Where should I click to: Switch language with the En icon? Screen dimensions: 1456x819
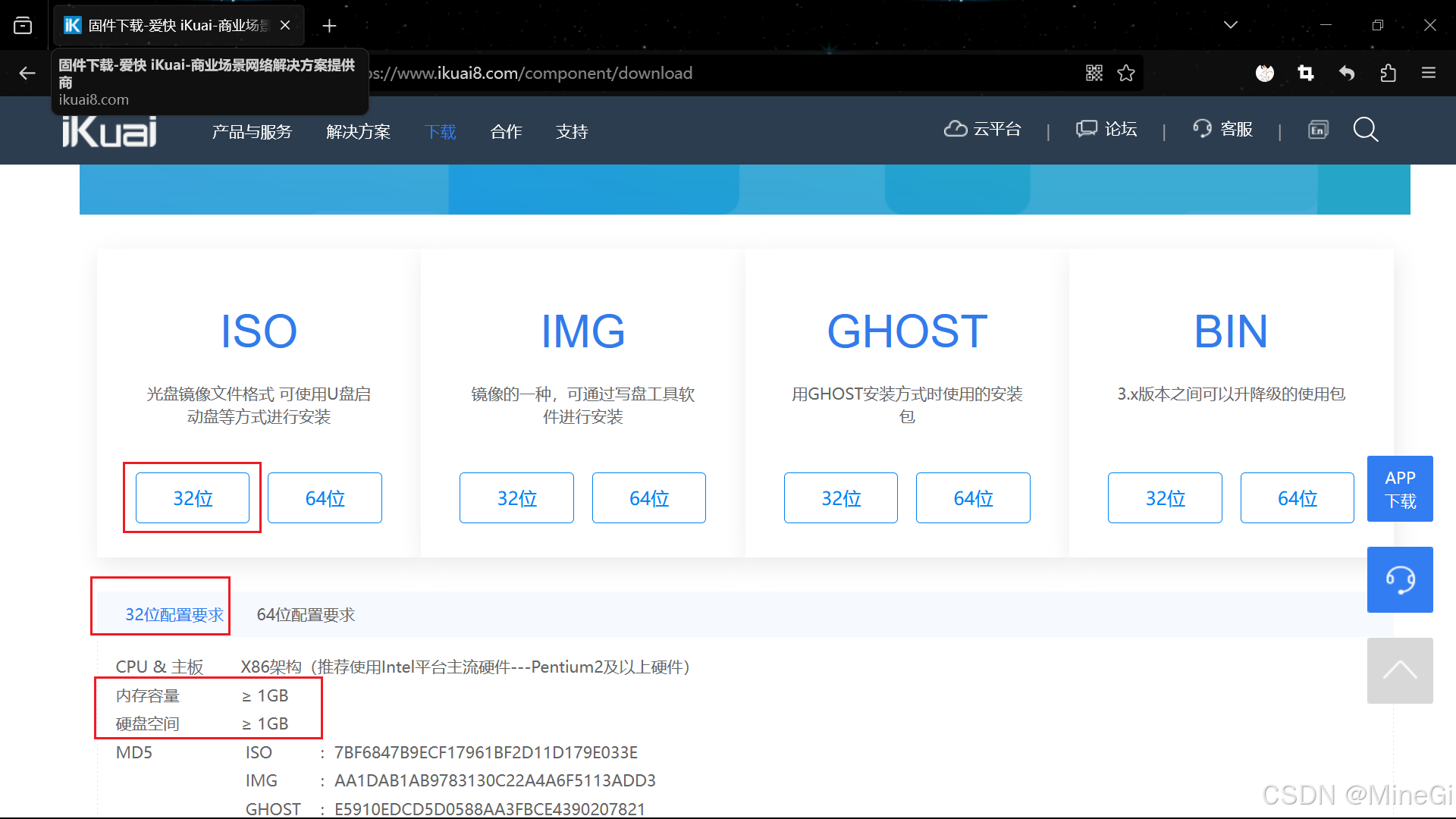[x=1318, y=130]
